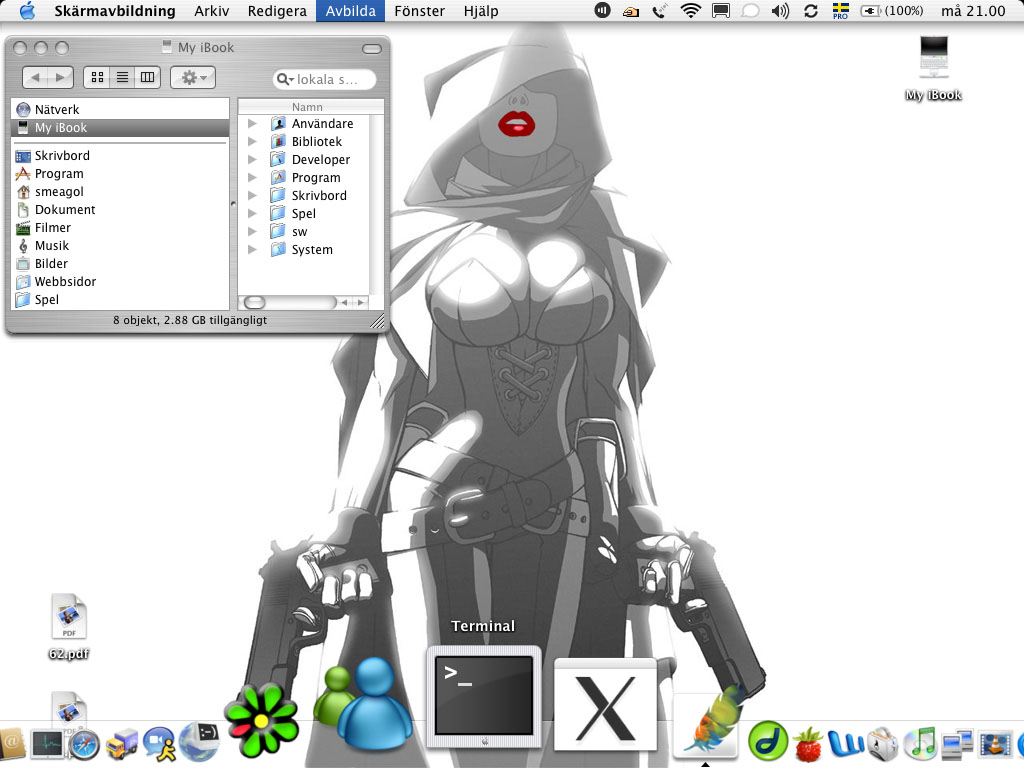Open the search scope magnifier dropdown
The width and height of the screenshot is (1024, 768).
point(285,79)
